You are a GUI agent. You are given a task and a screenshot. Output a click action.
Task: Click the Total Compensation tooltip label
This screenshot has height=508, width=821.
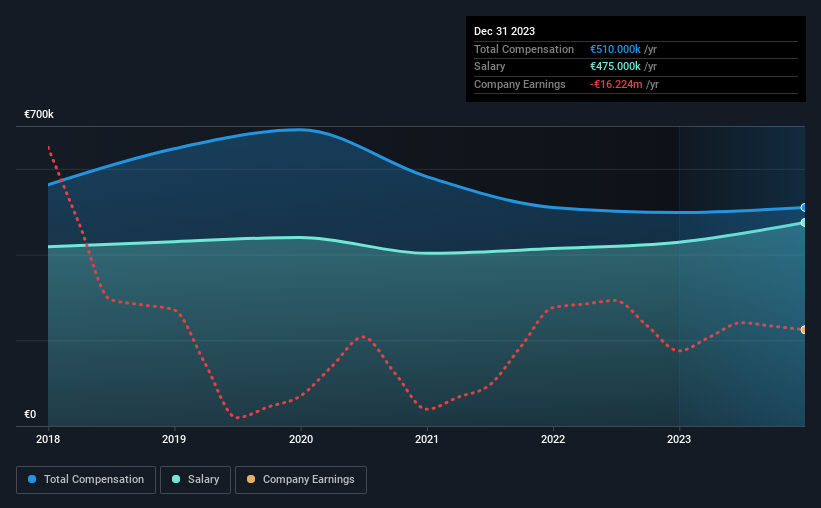(524, 49)
